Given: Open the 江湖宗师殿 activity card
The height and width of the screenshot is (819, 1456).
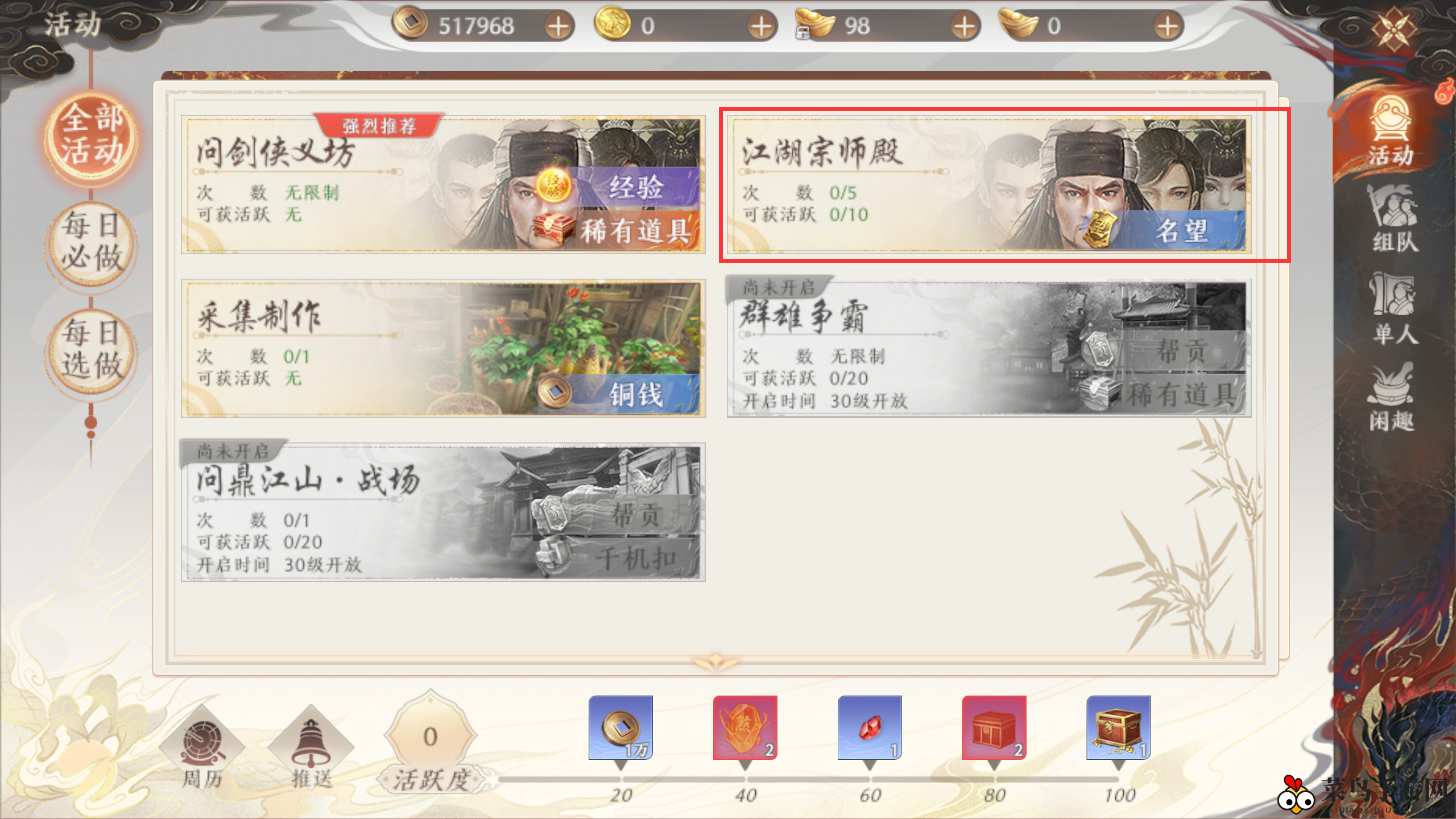Looking at the screenshot, I should [x=989, y=185].
